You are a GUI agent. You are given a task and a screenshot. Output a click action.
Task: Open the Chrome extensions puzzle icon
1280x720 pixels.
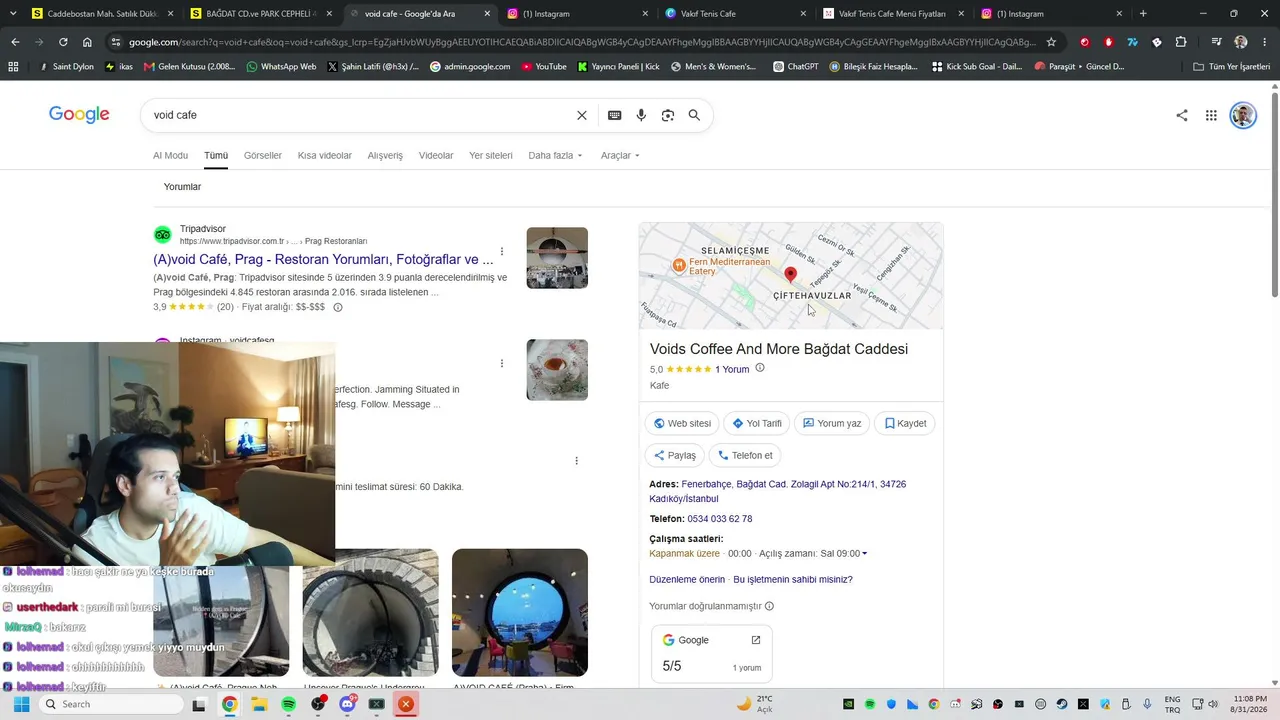(x=1181, y=42)
